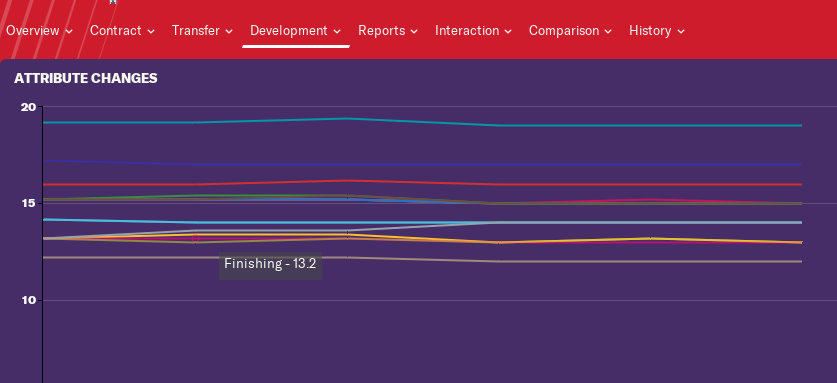Viewport: 837px width, 383px height.
Task: Click the y-axis label 20
Action: (x=28, y=107)
